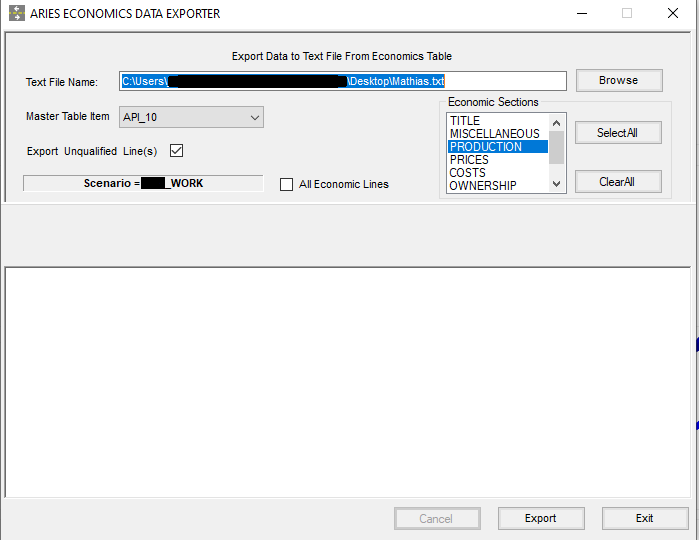Viewport: 699px width, 540px height.
Task: Select COSTS in Economic Sections list
Action: point(498,173)
